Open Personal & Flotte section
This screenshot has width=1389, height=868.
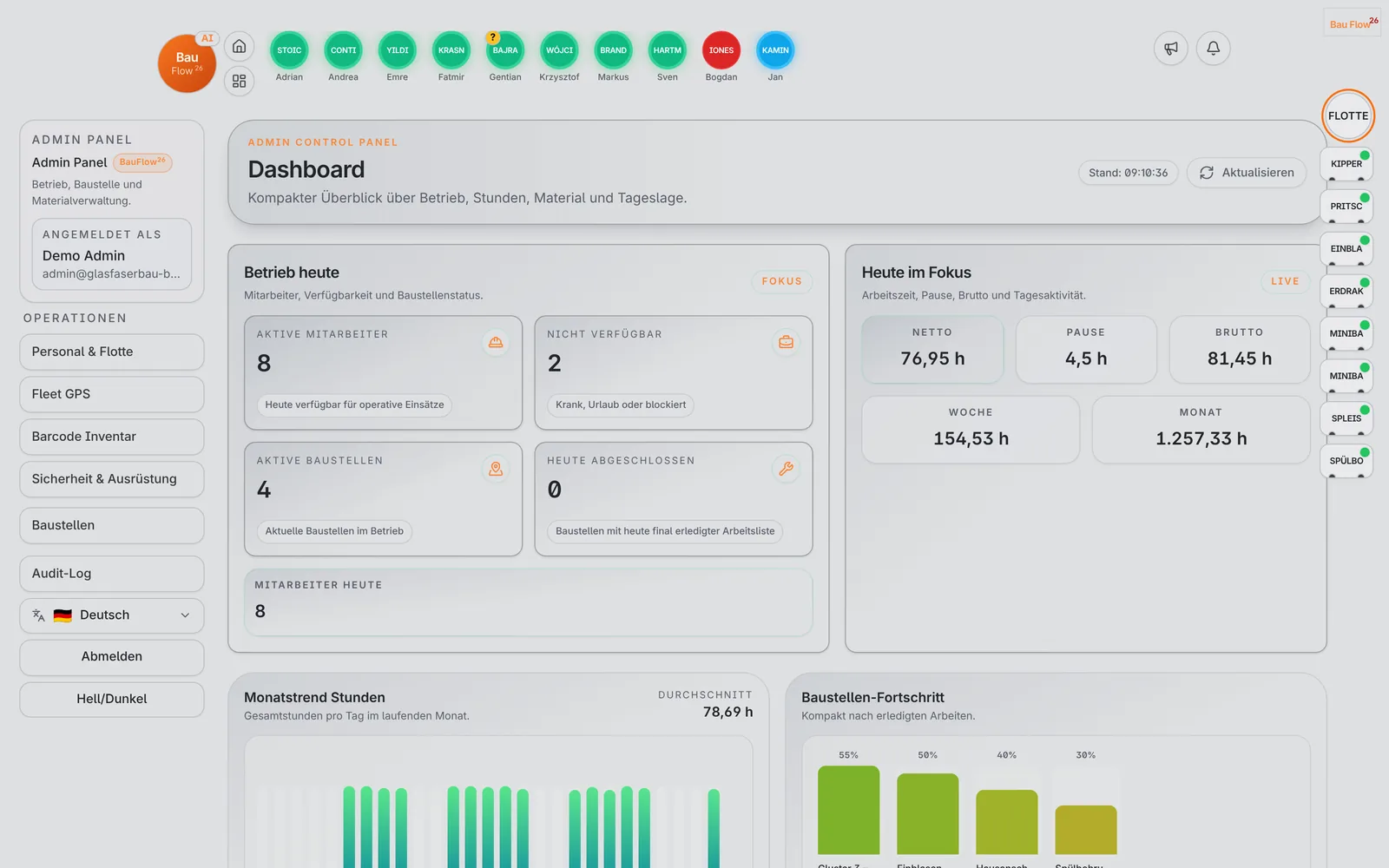click(x=112, y=352)
